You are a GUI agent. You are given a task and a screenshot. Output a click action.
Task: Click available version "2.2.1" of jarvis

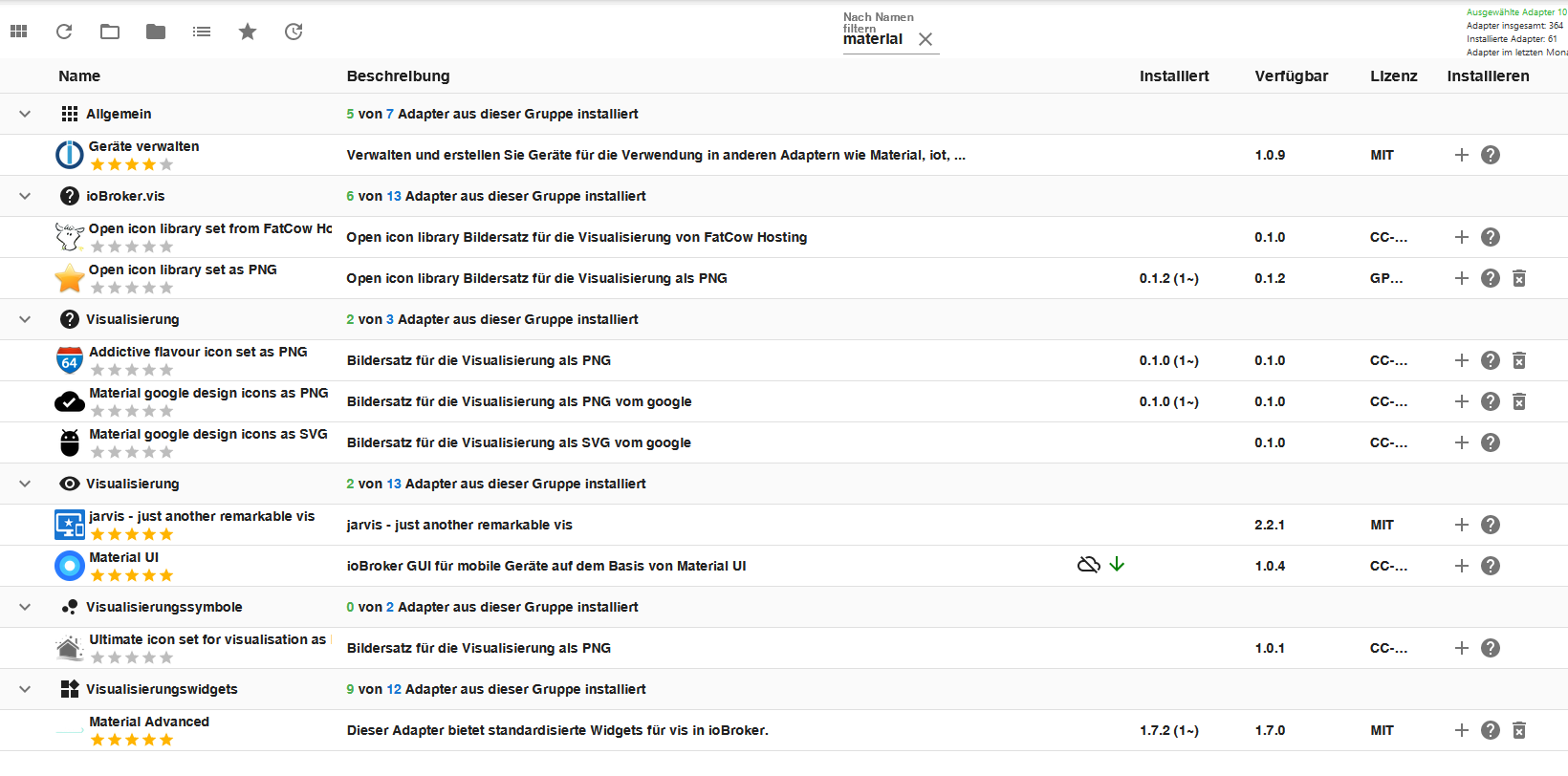[1270, 525]
